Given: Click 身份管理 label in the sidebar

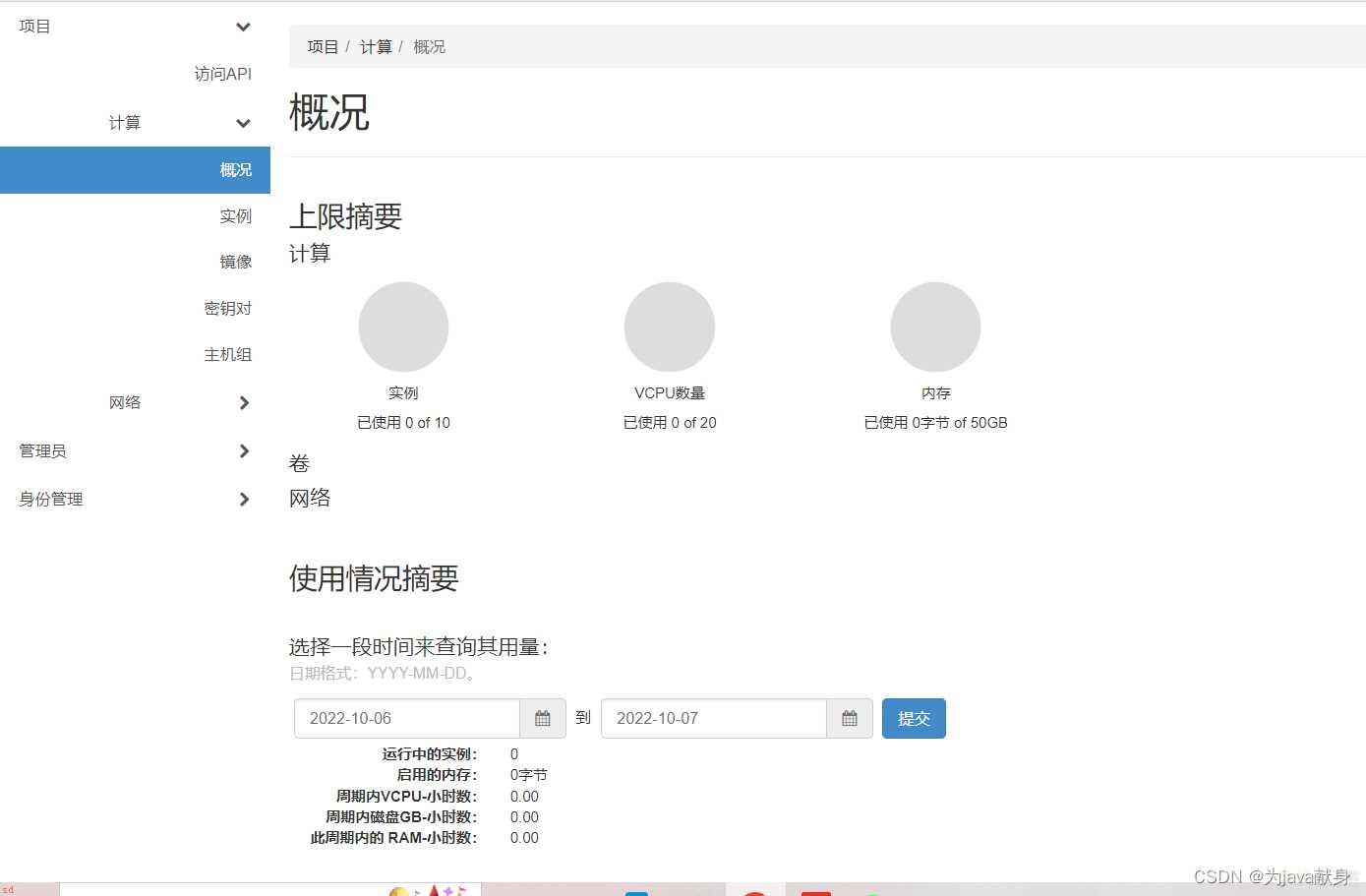Looking at the screenshot, I should pos(51,499).
